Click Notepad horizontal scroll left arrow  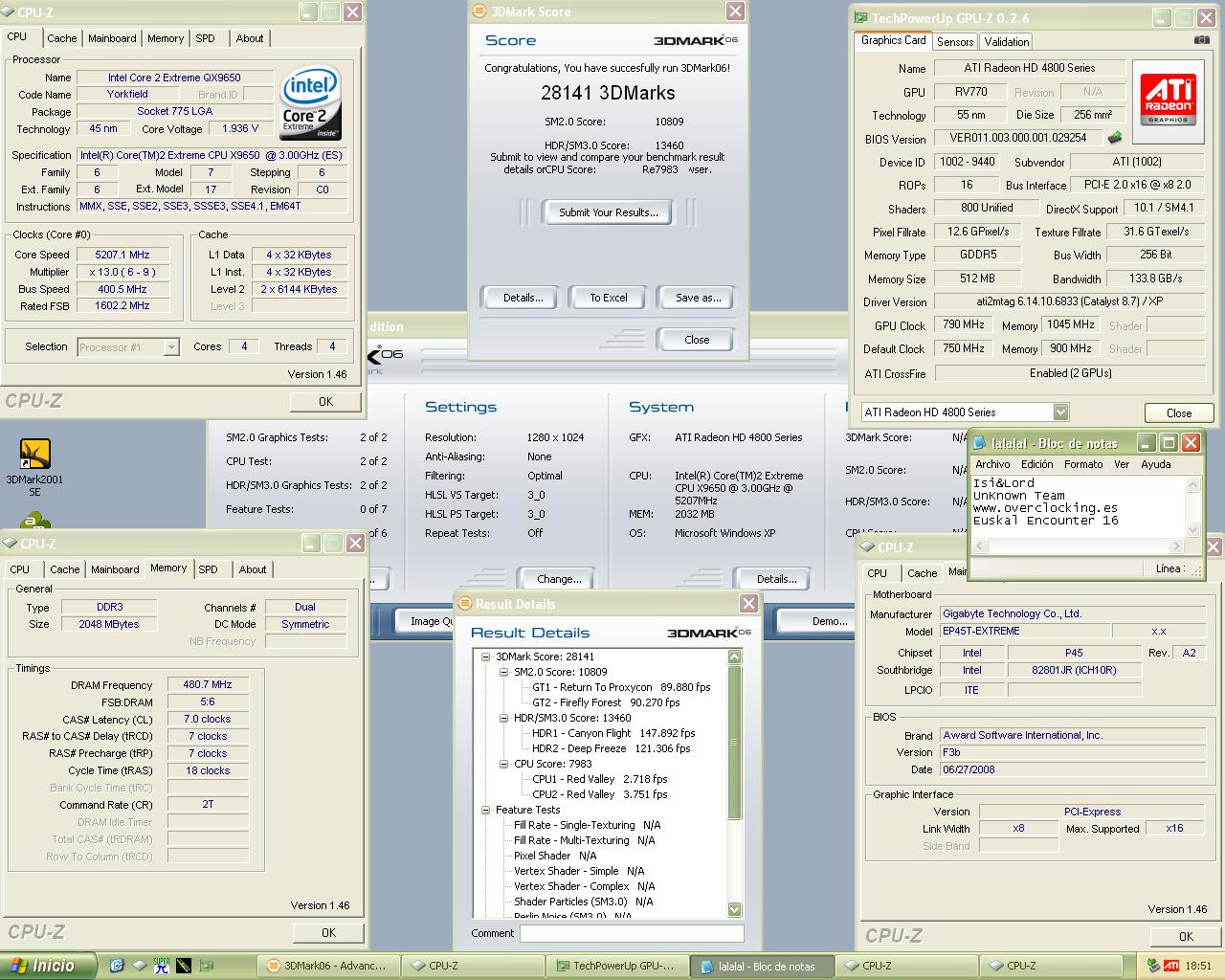click(980, 547)
